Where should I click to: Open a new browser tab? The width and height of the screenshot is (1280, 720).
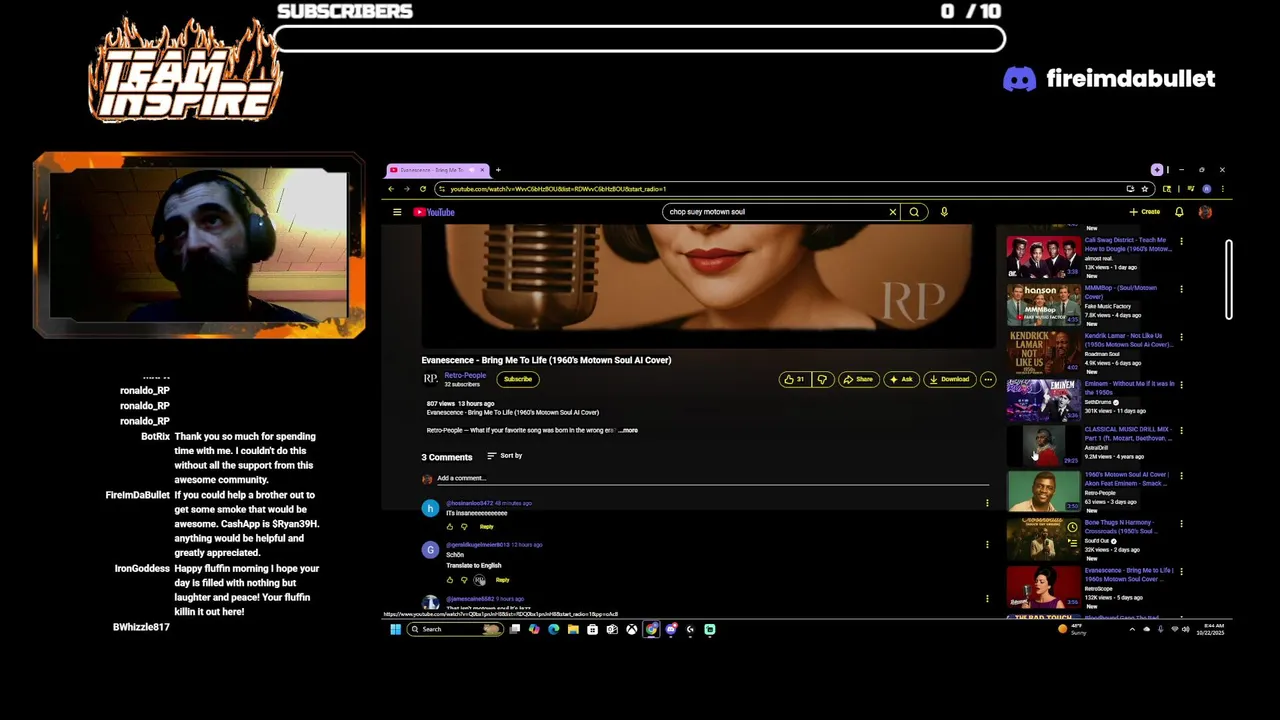pos(498,170)
